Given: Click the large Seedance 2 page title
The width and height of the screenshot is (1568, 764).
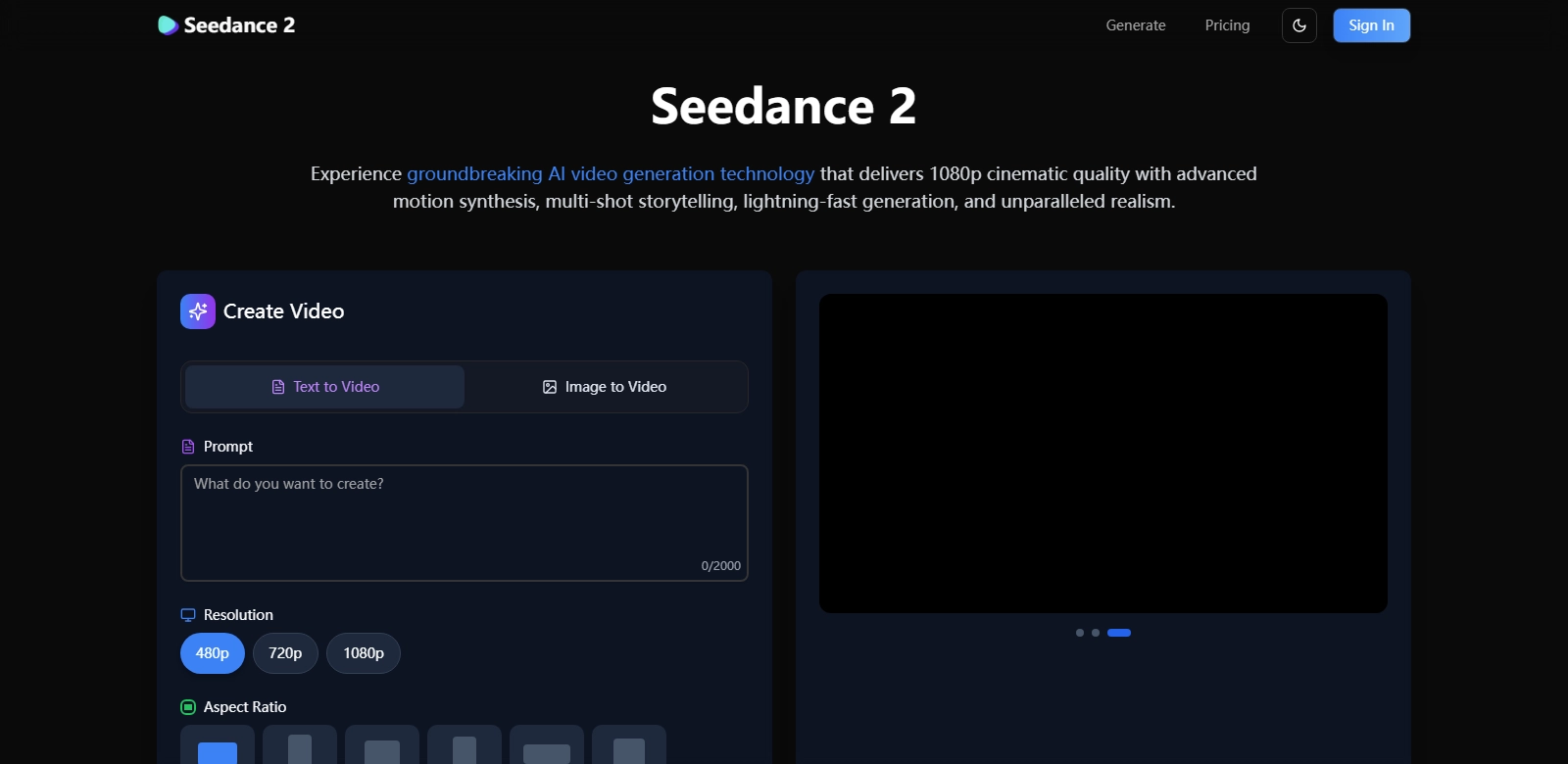Looking at the screenshot, I should click(x=784, y=106).
